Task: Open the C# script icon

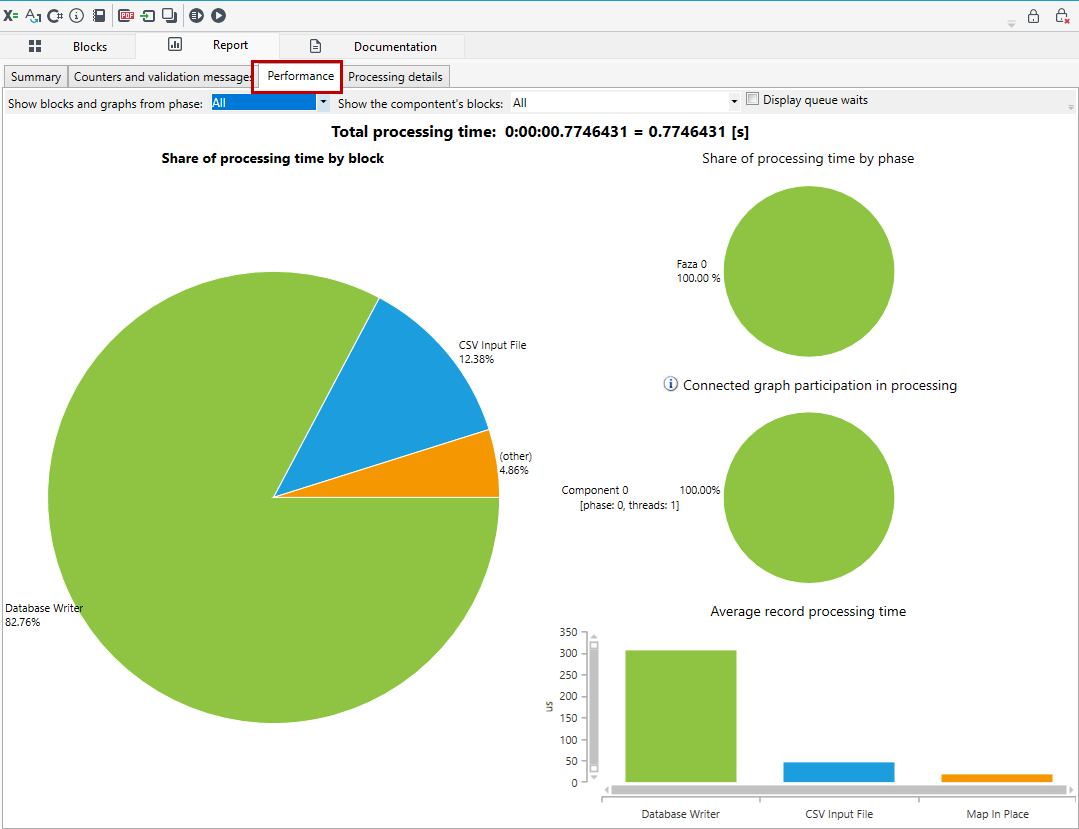Action: [x=55, y=15]
